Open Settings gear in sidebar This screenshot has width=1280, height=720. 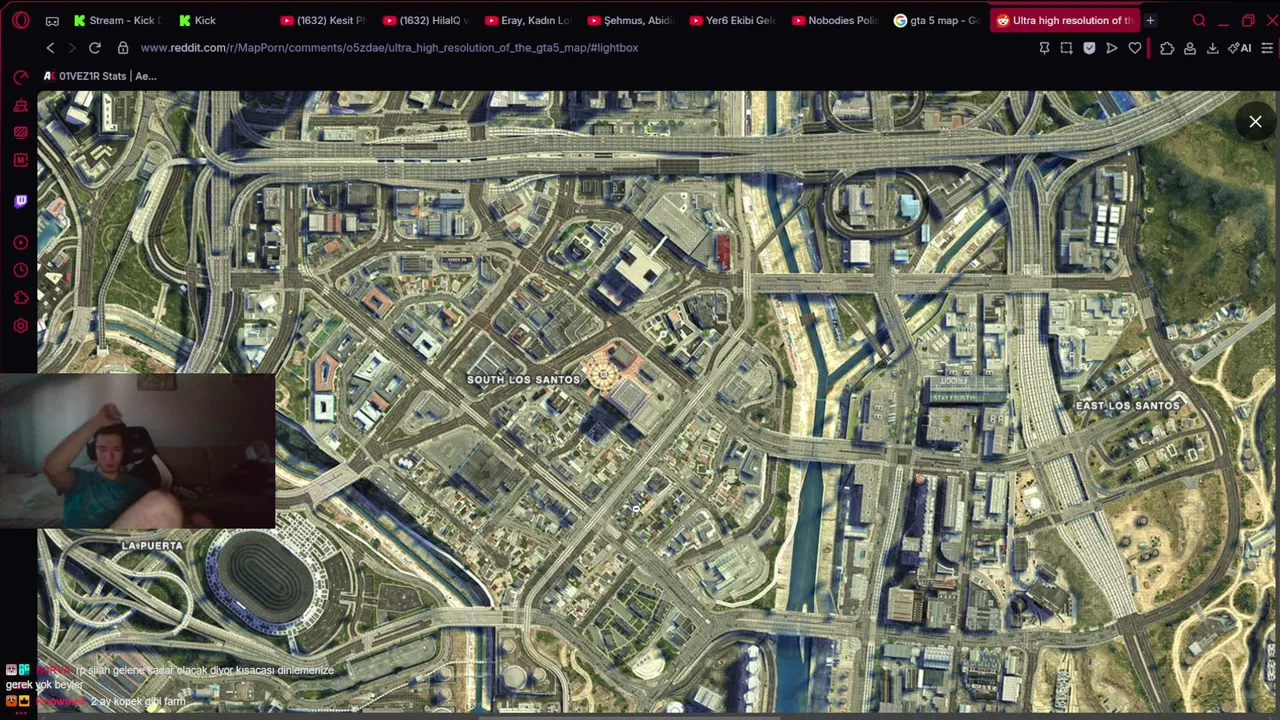21,325
